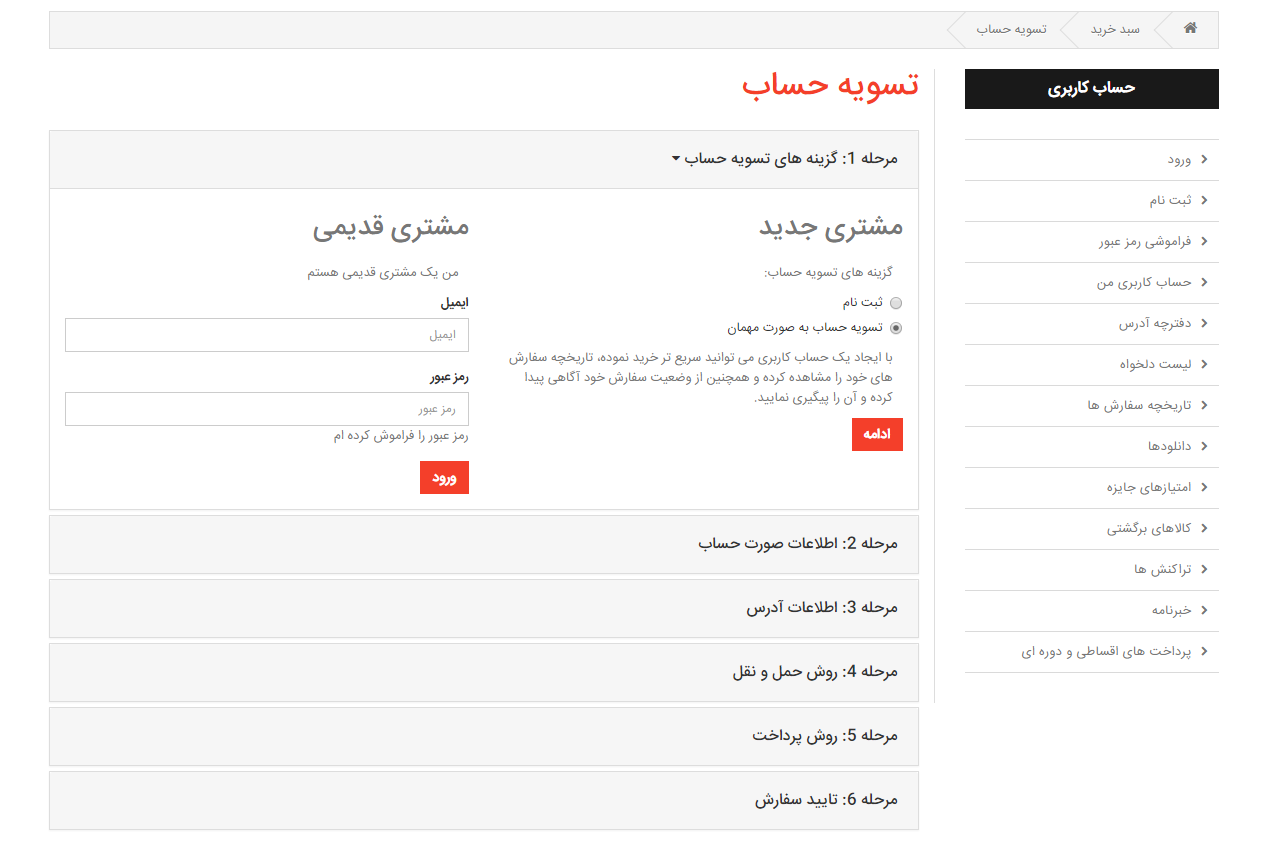Click the ایمیل input field
The width and height of the screenshot is (1279, 866).
point(267,335)
